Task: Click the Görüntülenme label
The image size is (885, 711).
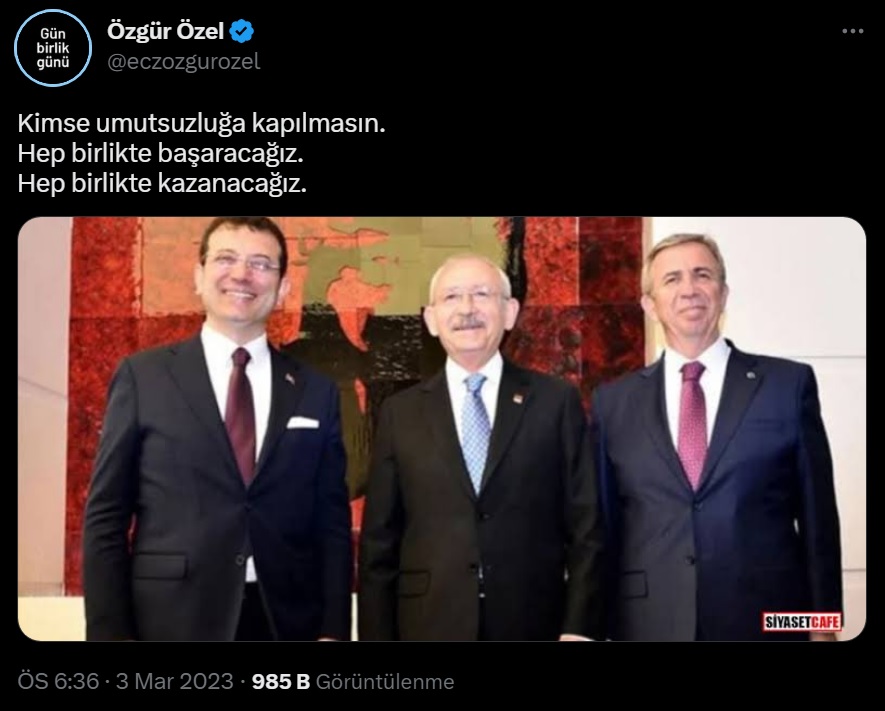Action: point(385,682)
